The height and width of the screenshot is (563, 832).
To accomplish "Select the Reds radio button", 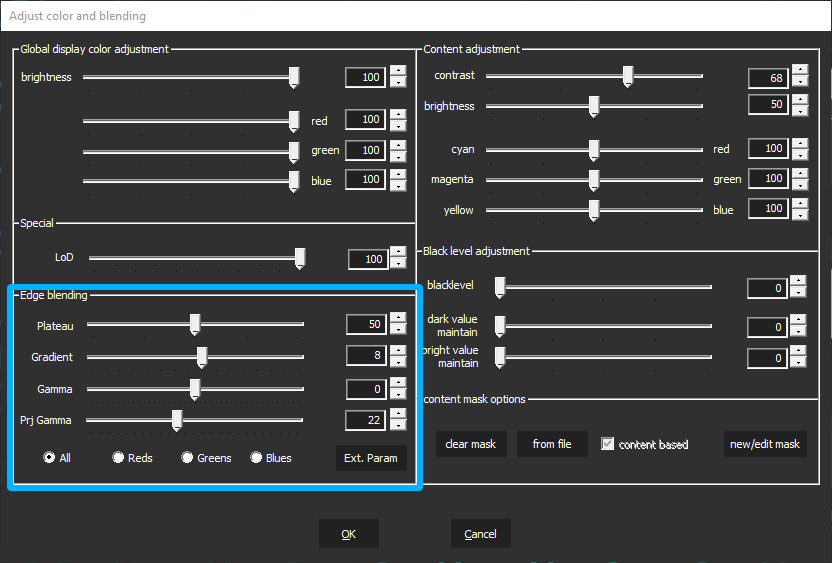I will (x=118, y=458).
